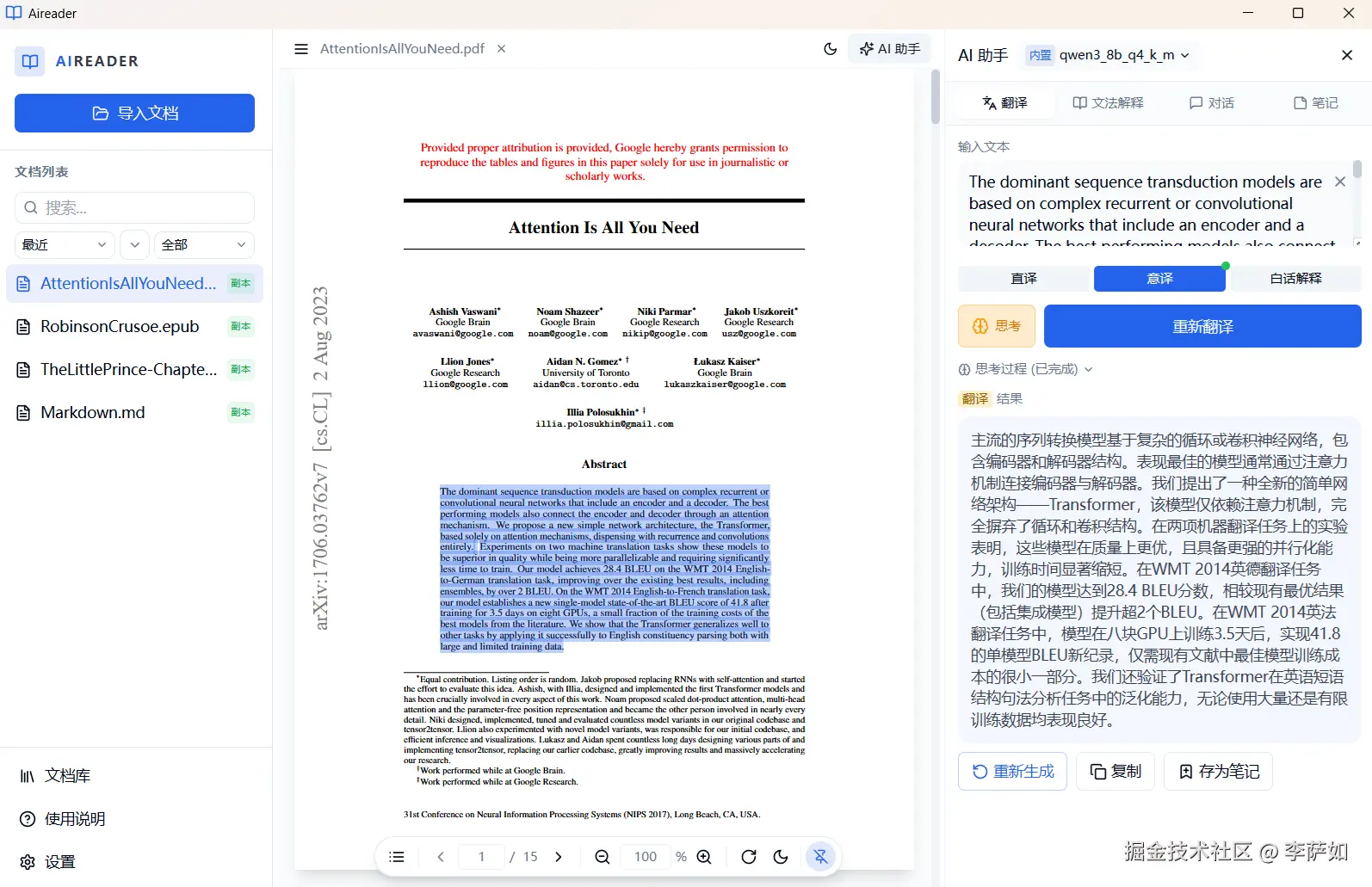Click the file icon beside Markdown.md
The height and width of the screenshot is (887, 1372).
click(x=24, y=412)
